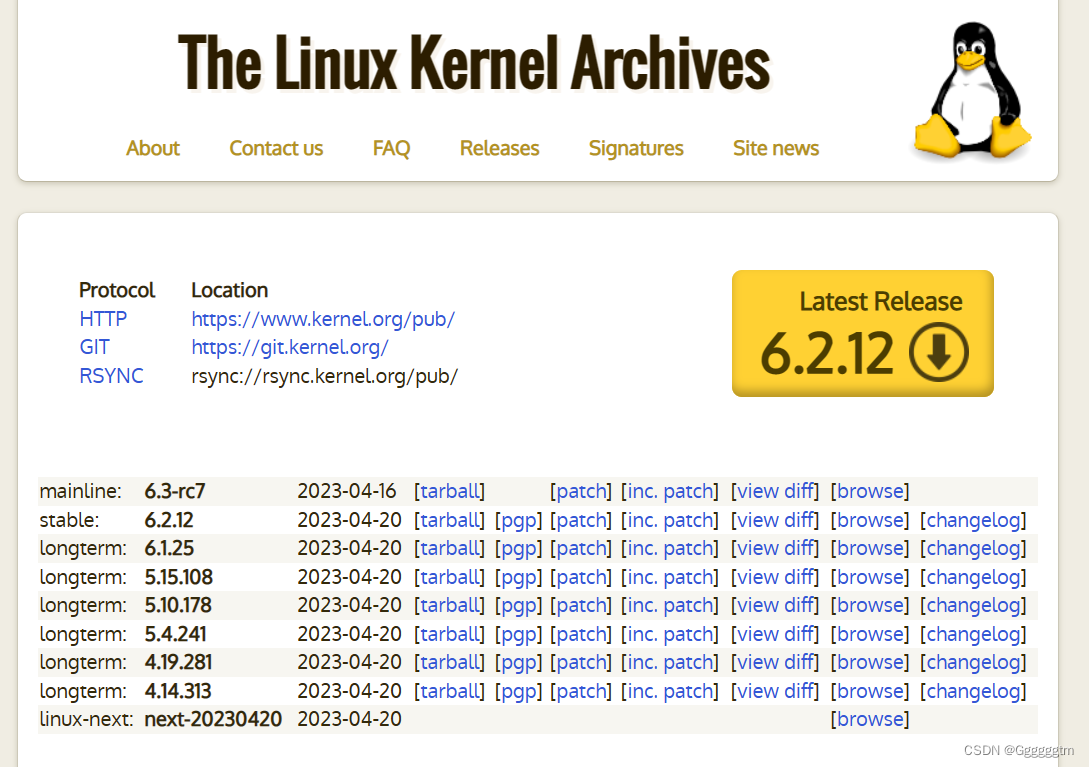
Task: Open https://git.kernel.org/ link
Action: click(x=289, y=347)
